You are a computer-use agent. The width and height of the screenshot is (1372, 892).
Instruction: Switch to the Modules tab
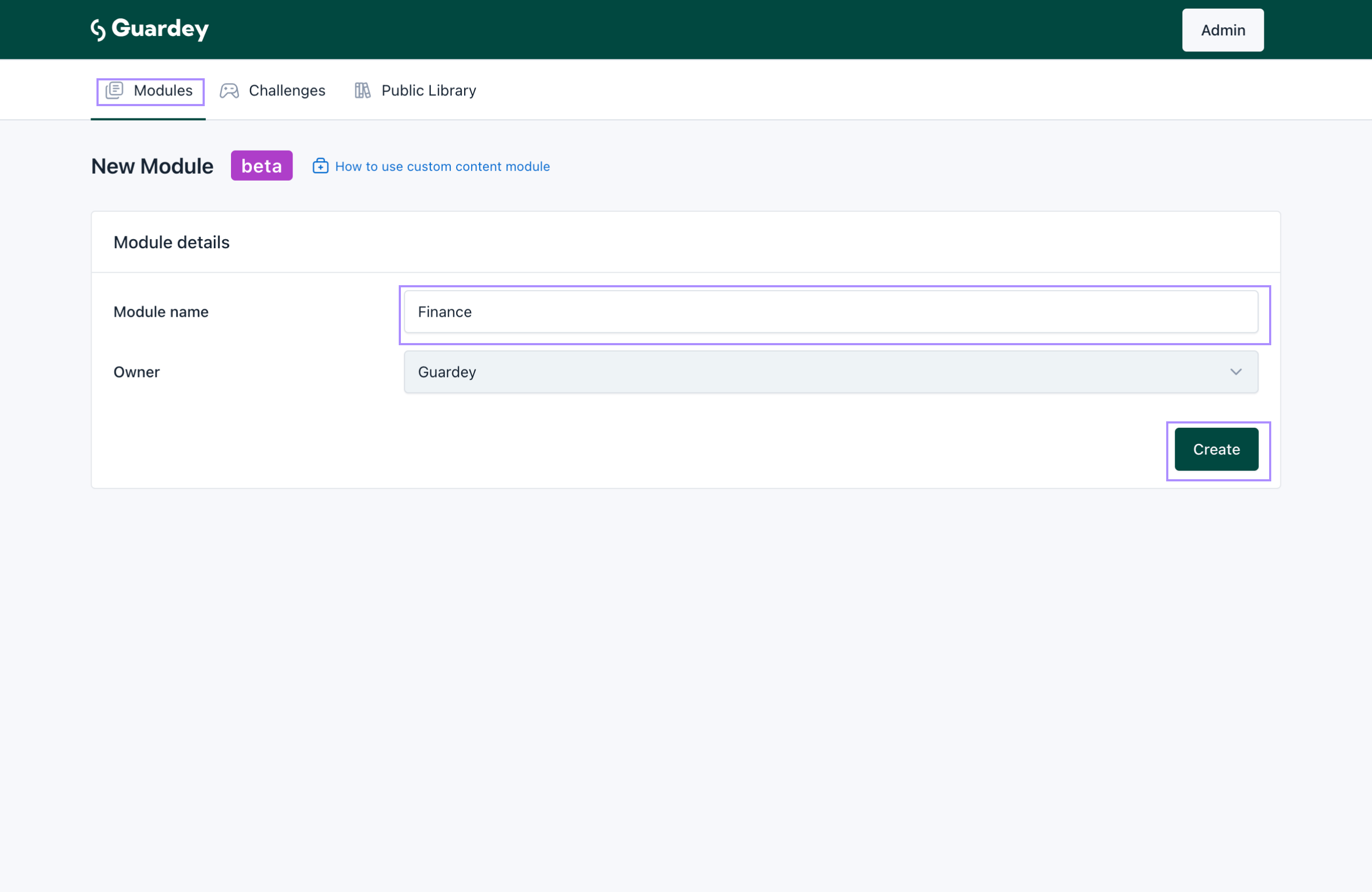click(162, 91)
